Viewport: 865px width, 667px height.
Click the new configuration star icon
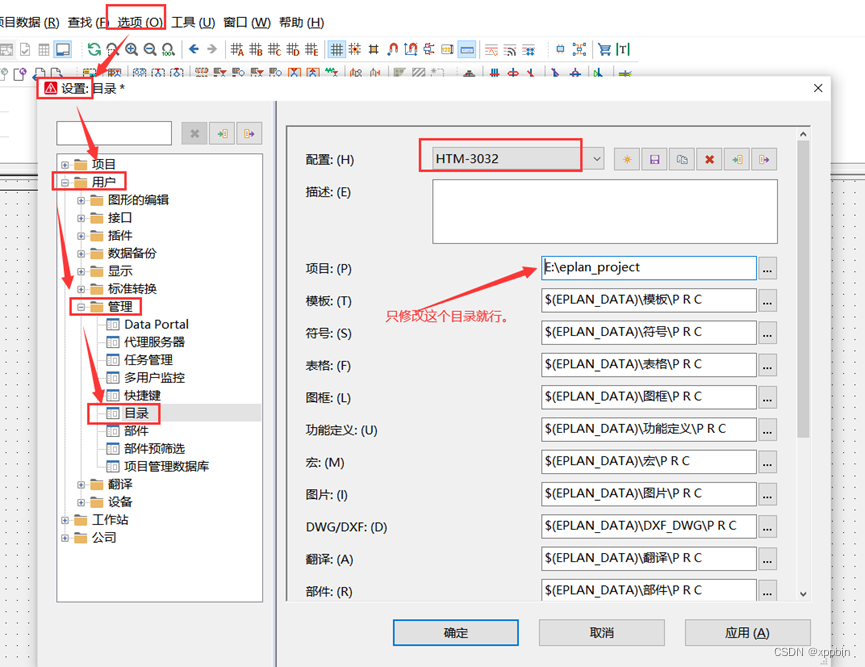[x=627, y=159]
